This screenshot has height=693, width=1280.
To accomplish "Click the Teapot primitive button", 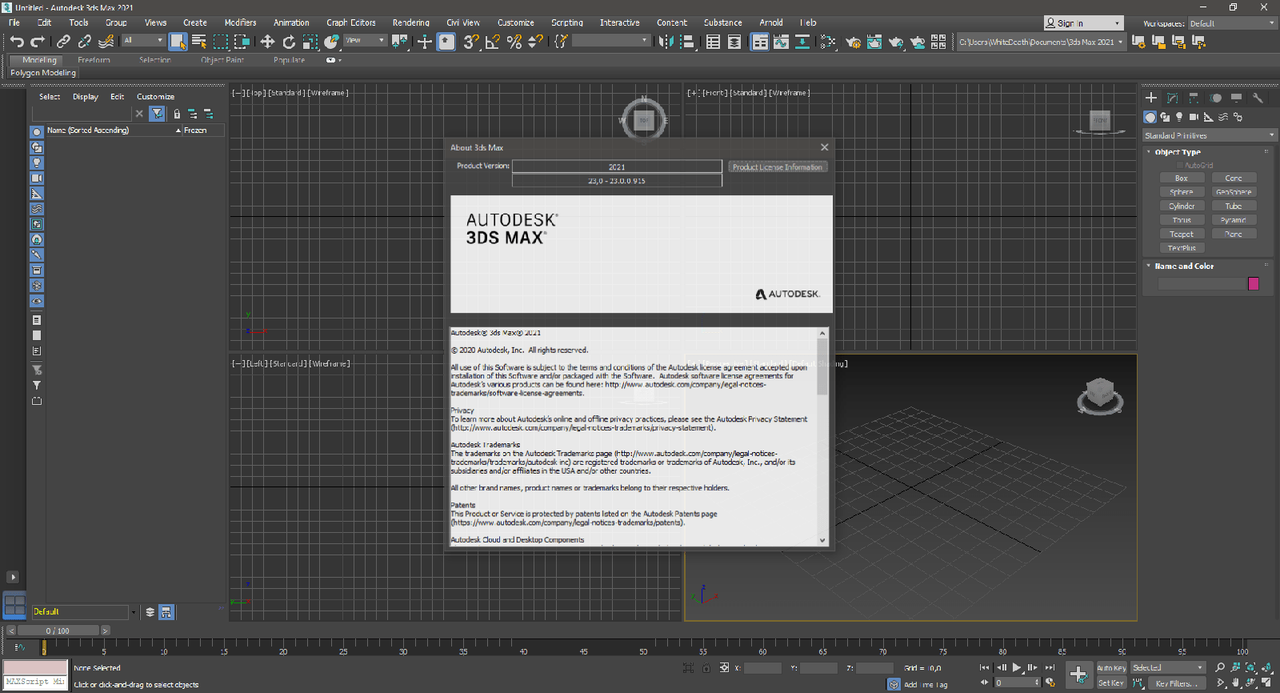I will (x=1182, y=234).
